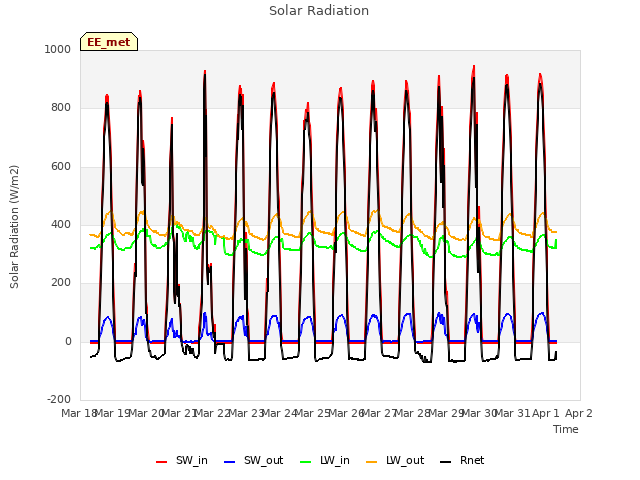Click the 200 y-axis tick label
Image resolution: width=640 pixels, height=480 pixels.
tap(61, 282)
